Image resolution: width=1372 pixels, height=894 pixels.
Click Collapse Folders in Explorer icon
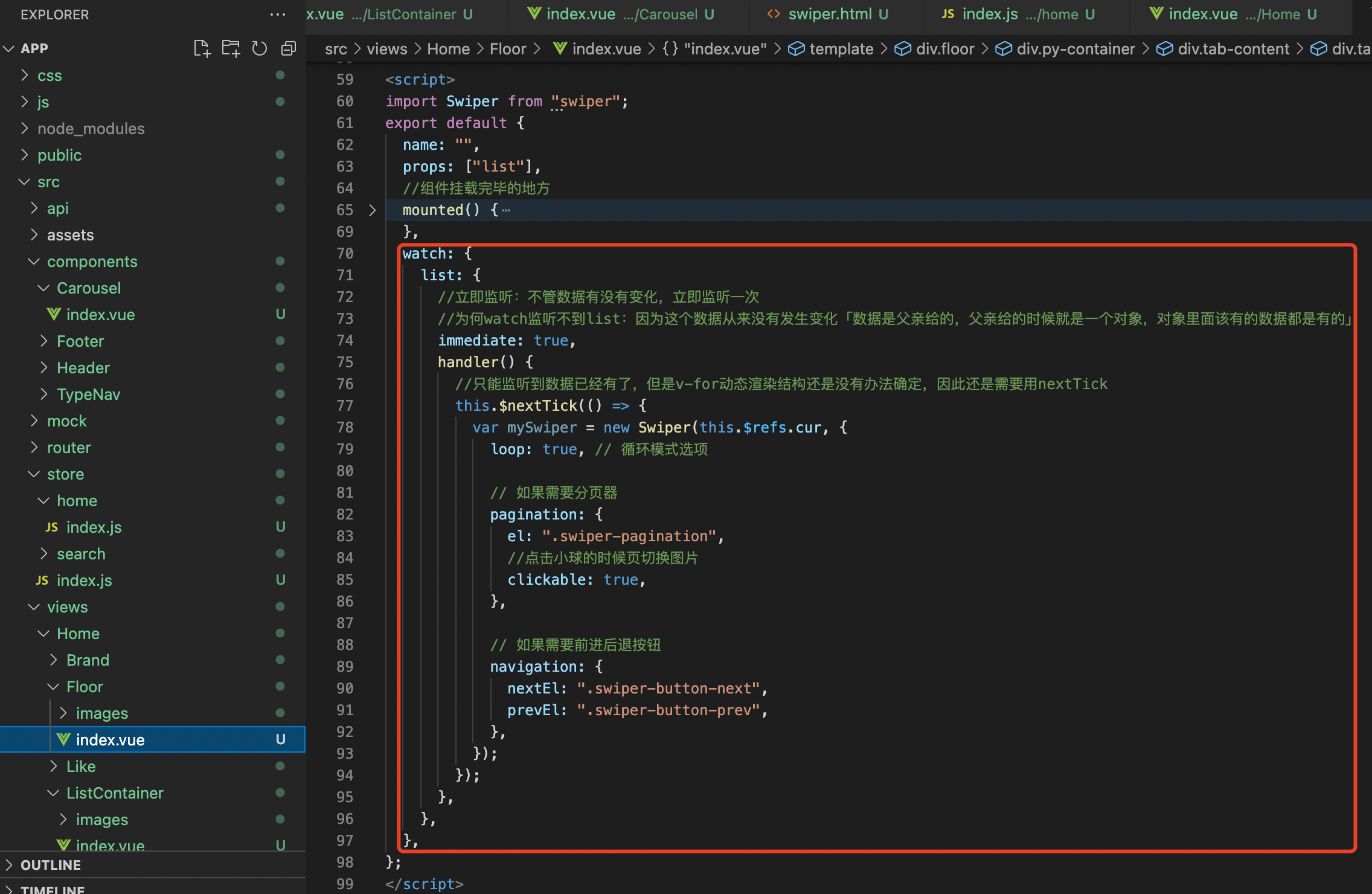pyautogui.click(x=289, y=48)
